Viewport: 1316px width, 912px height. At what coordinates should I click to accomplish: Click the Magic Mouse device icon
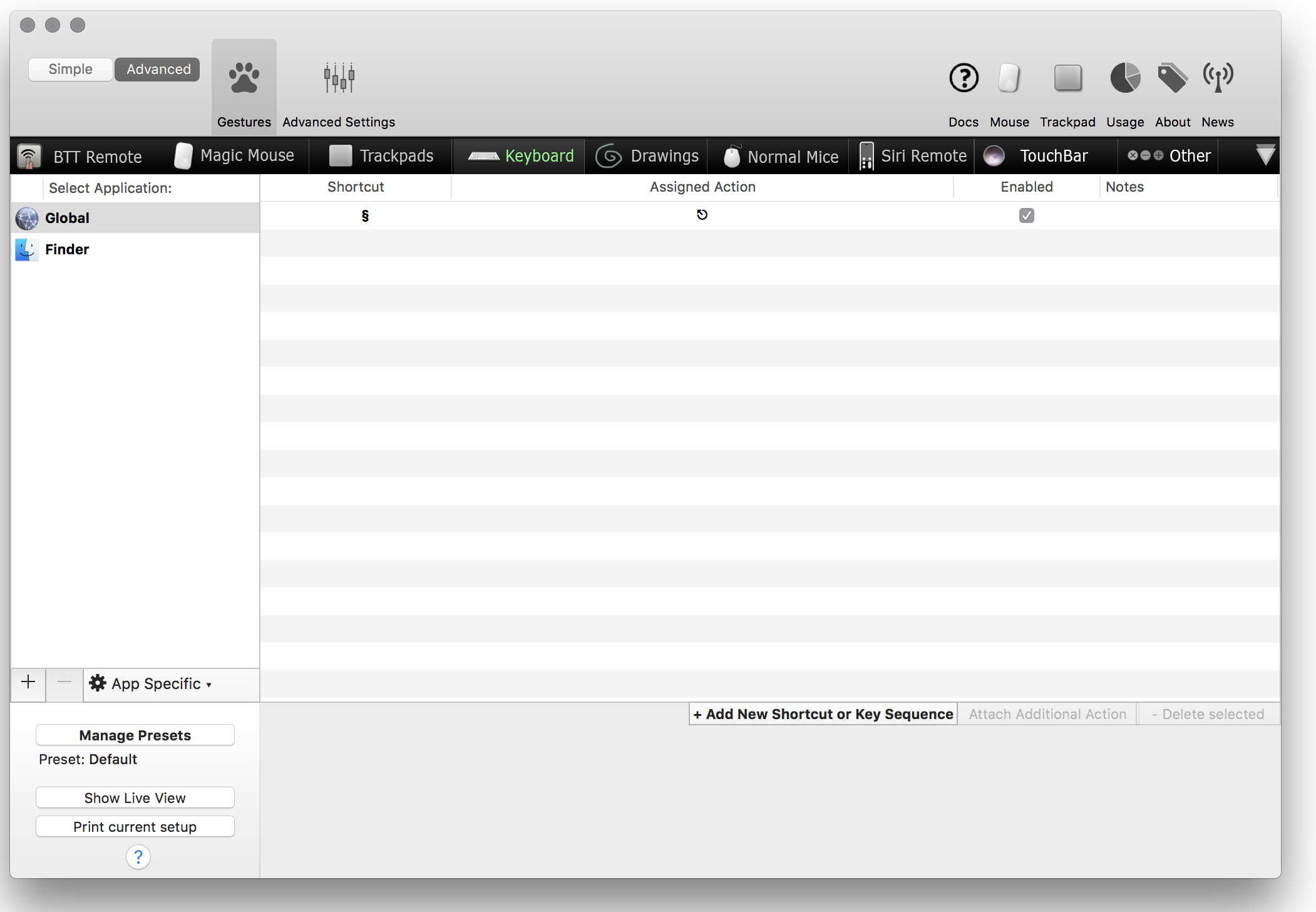[x=183, y=155]
